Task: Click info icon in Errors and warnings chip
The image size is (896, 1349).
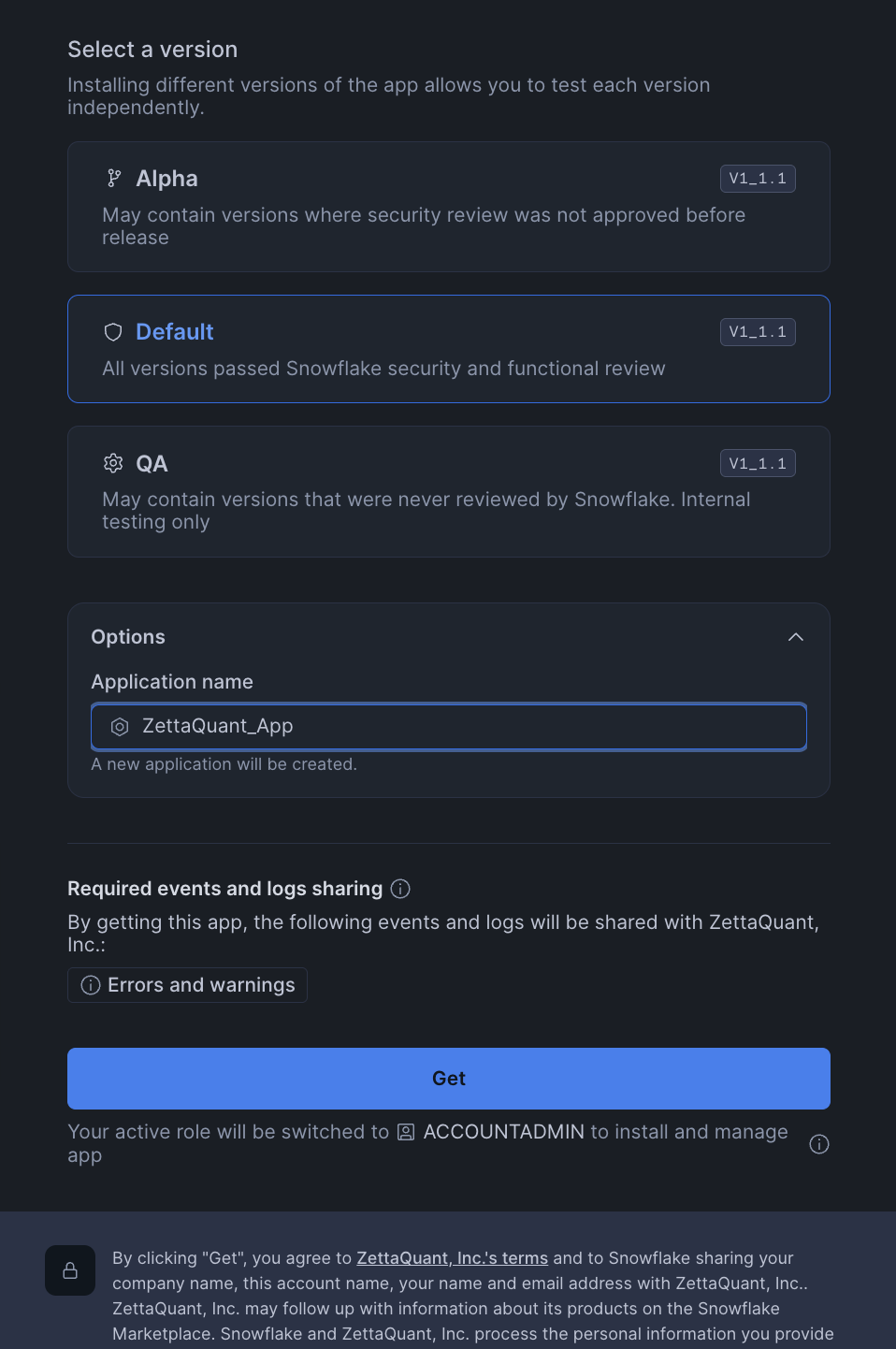Action: click(91, 985)
